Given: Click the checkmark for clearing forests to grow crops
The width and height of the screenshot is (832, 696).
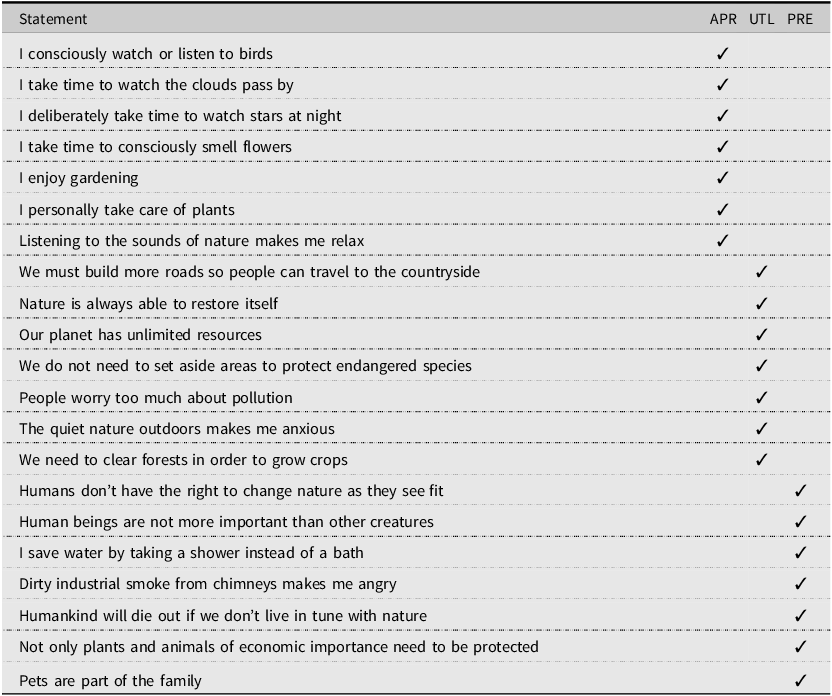Looking at the screenshot, I should [x=761, y=459].
